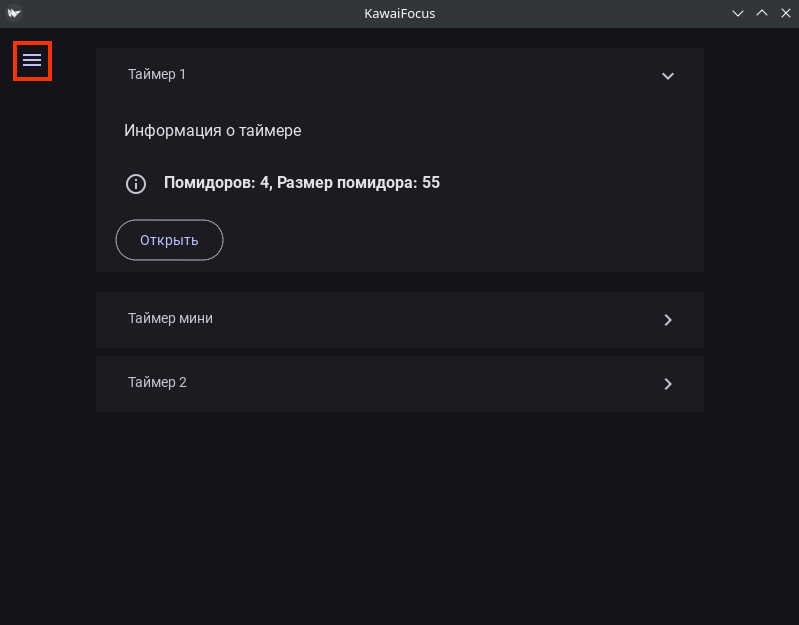Select the Таймер 2 label
Screen dimensions: 799x625
[x=157, y=382]
